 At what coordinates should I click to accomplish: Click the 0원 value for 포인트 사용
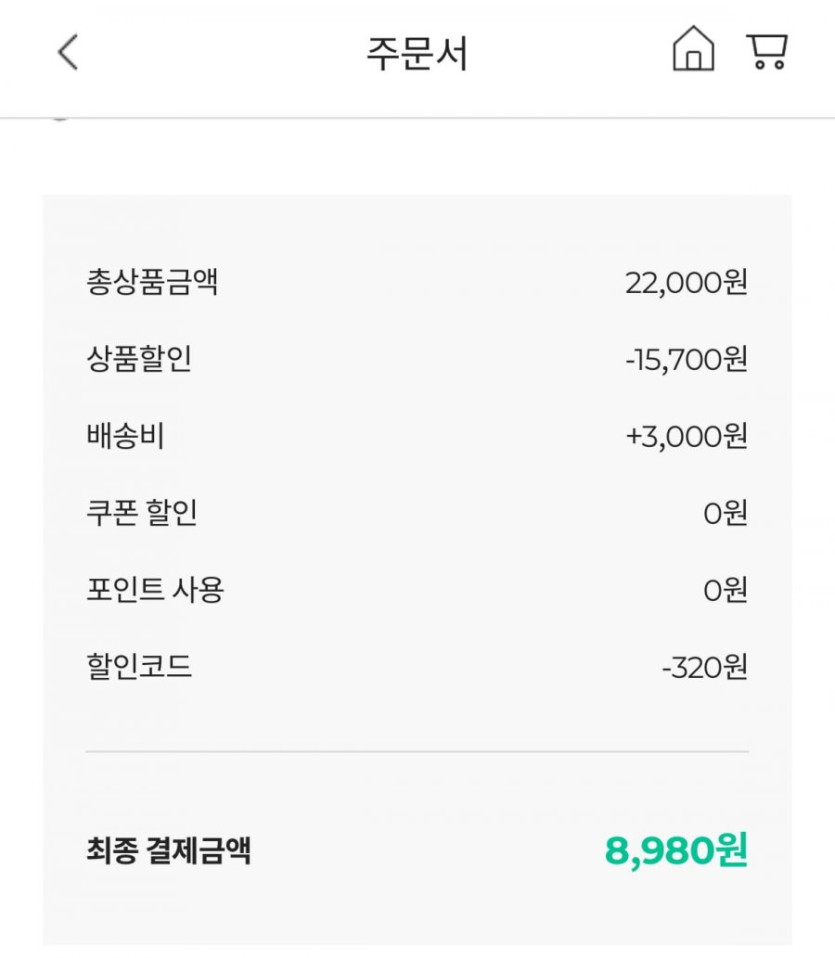pyautogui.click(x=725, y=590)
